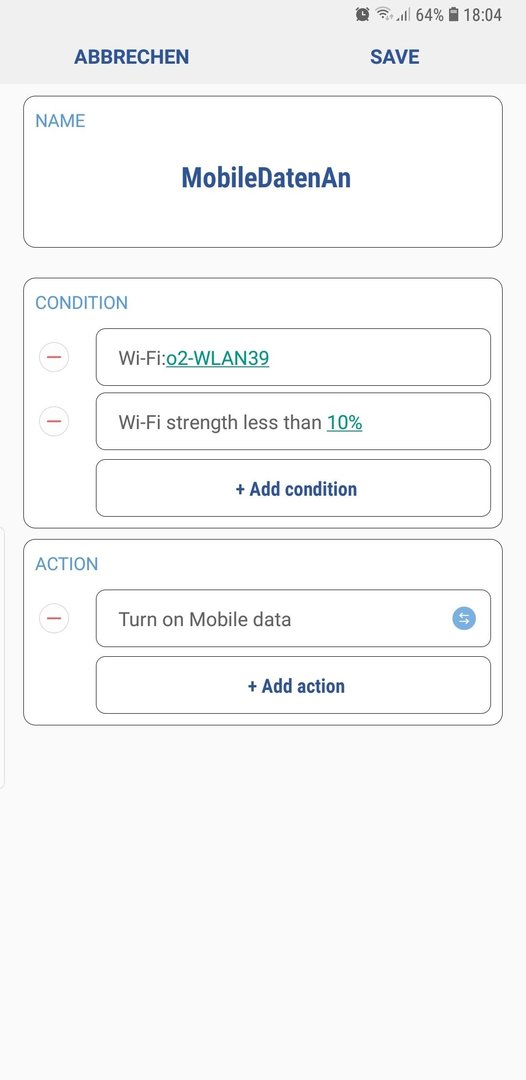Select the Wi-Fi network condition row
This screenshot has width=526, height=1080.
(293, 357)
